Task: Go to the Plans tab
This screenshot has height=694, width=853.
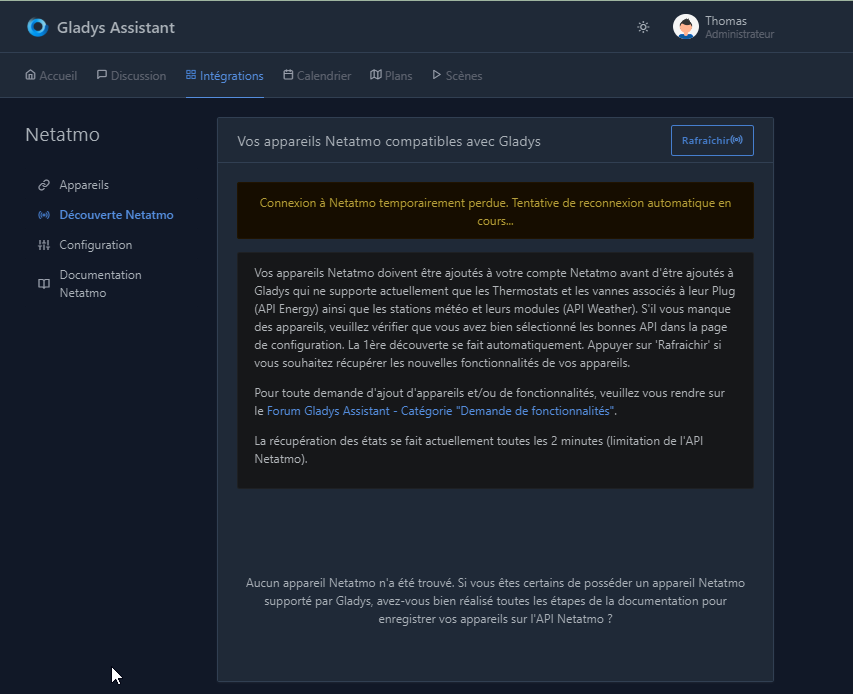Action: pos(391,76)
